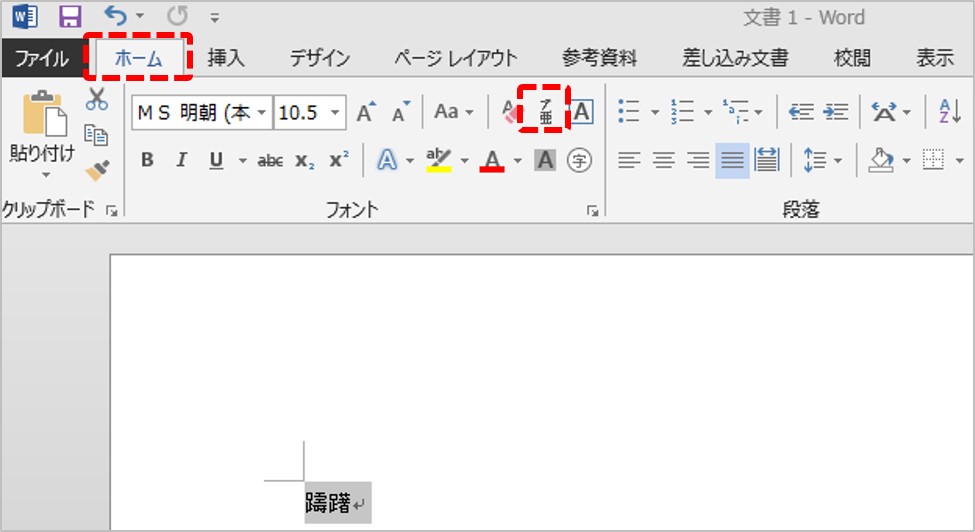
Task: Open highlight color dropdown arrow
Action: pos(464,161)
